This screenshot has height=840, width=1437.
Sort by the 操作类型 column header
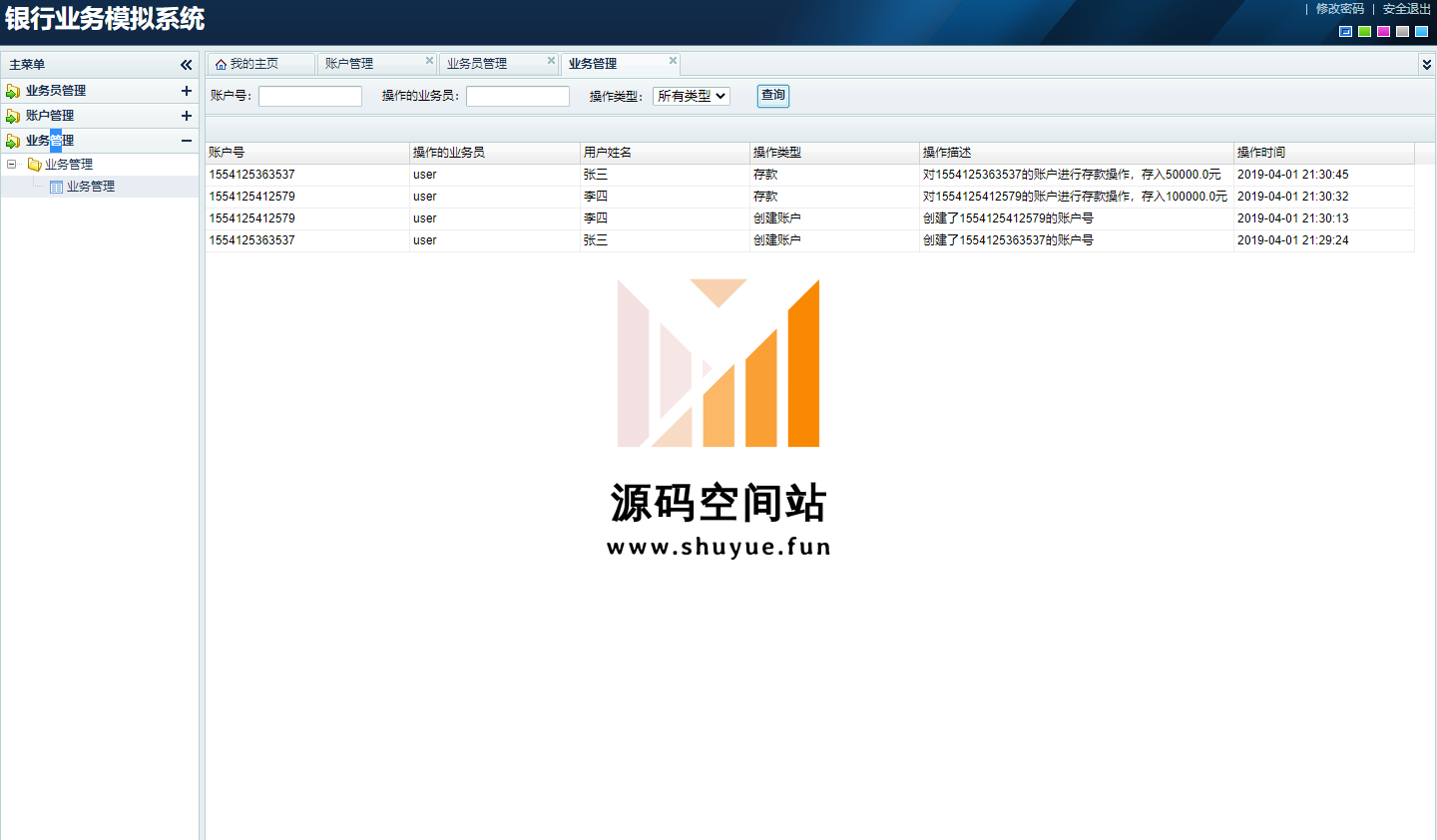click(834, 153)
